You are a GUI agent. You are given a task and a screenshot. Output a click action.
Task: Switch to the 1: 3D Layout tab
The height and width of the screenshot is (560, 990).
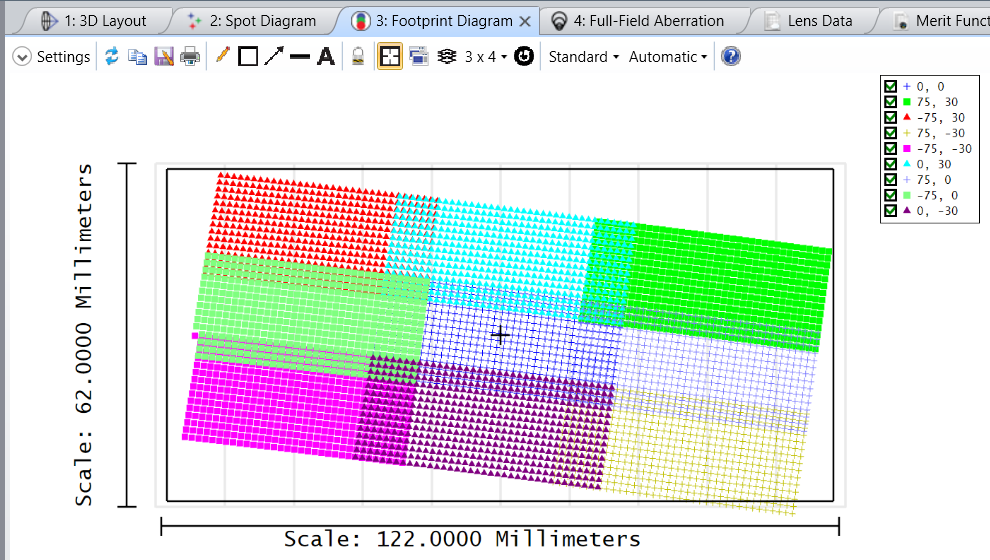click(x=97, y=21)
